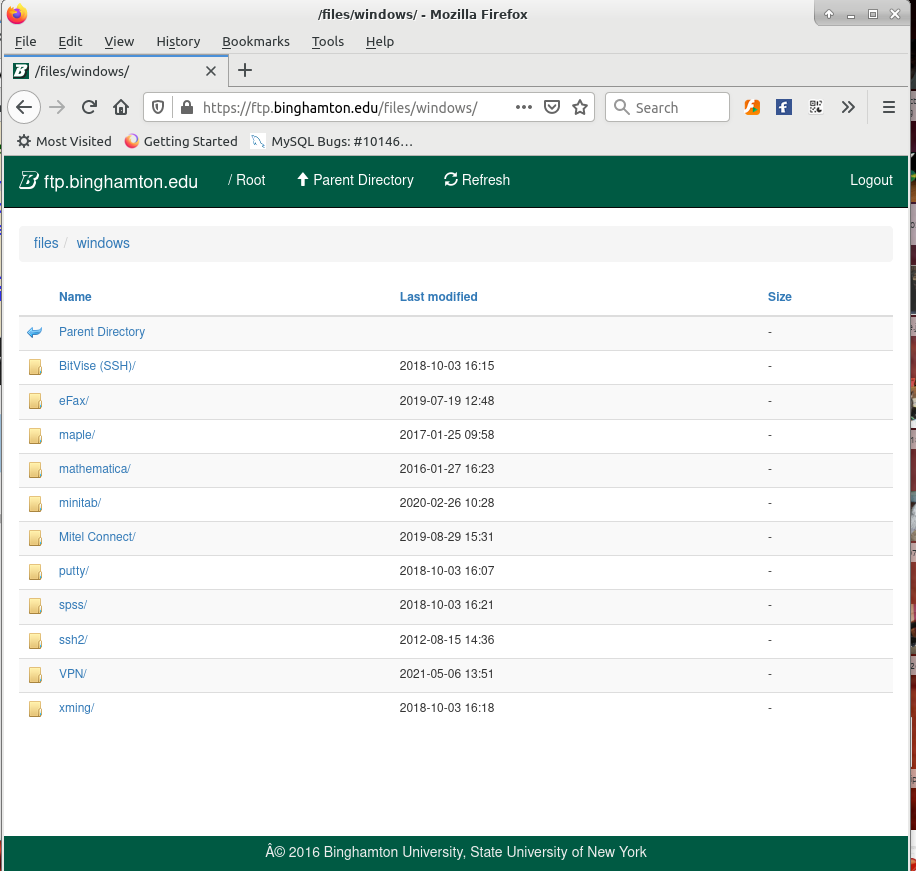Open the Parent Directory row link
This screenshot has height=871, width=916.
coord(102,332)
